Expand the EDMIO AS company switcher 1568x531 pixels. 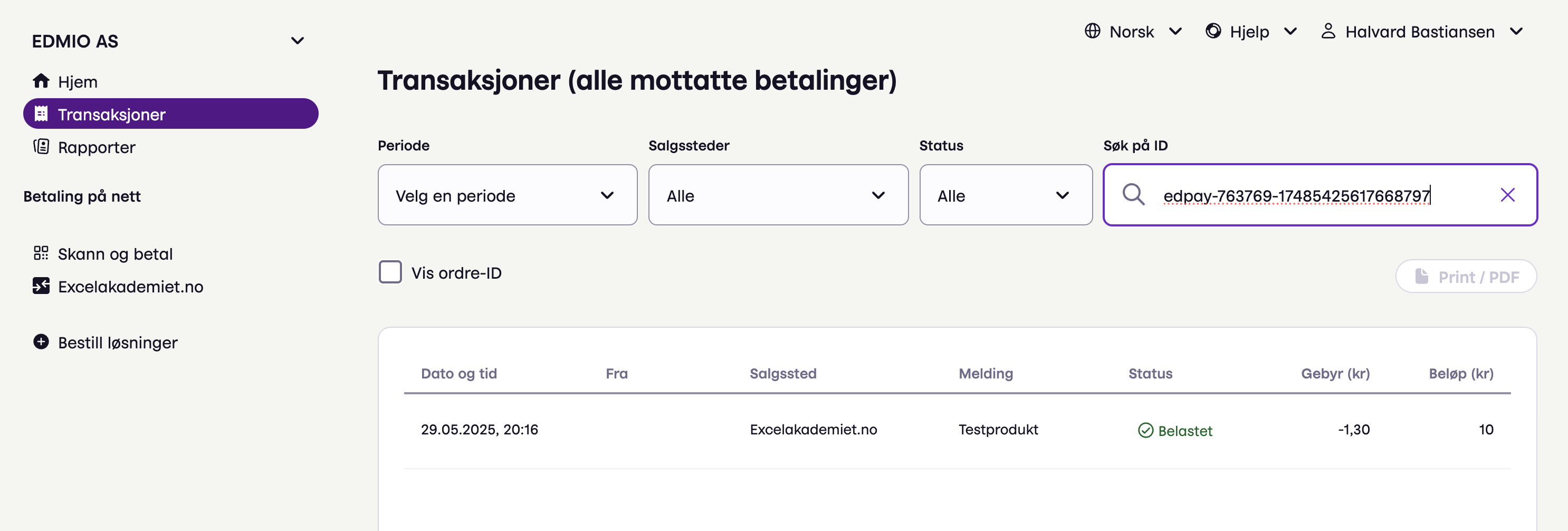[x=297, y=41]
